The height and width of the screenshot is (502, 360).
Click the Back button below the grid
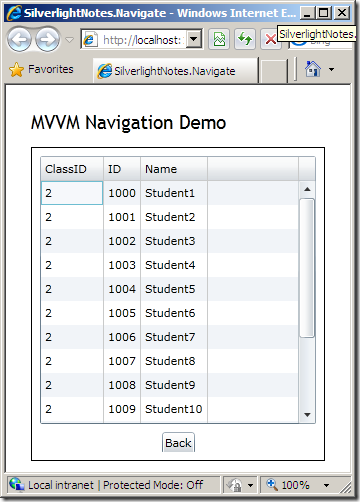[178, 443]
